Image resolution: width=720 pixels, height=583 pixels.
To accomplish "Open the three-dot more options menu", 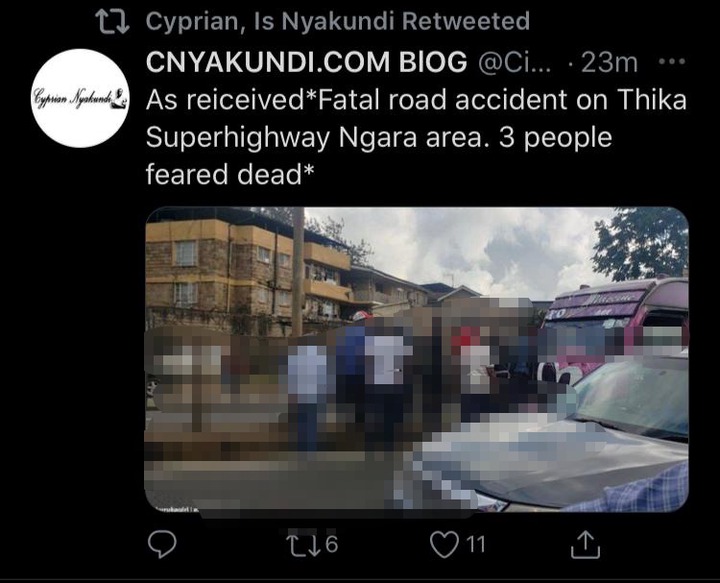I will click(x=672, y=61).
